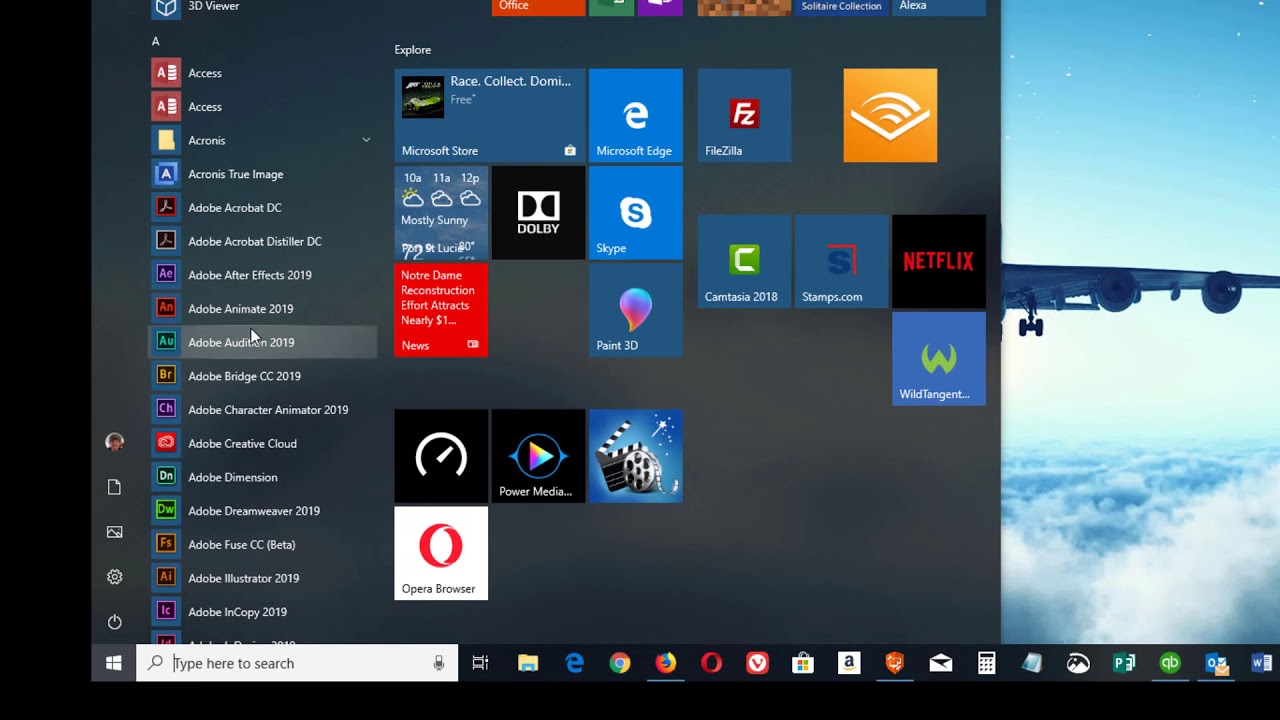The width and height of the screenshot is (1280, 720).
Task: Launch Adobe Dreamweaver 2019
Action: pos(263,511)
